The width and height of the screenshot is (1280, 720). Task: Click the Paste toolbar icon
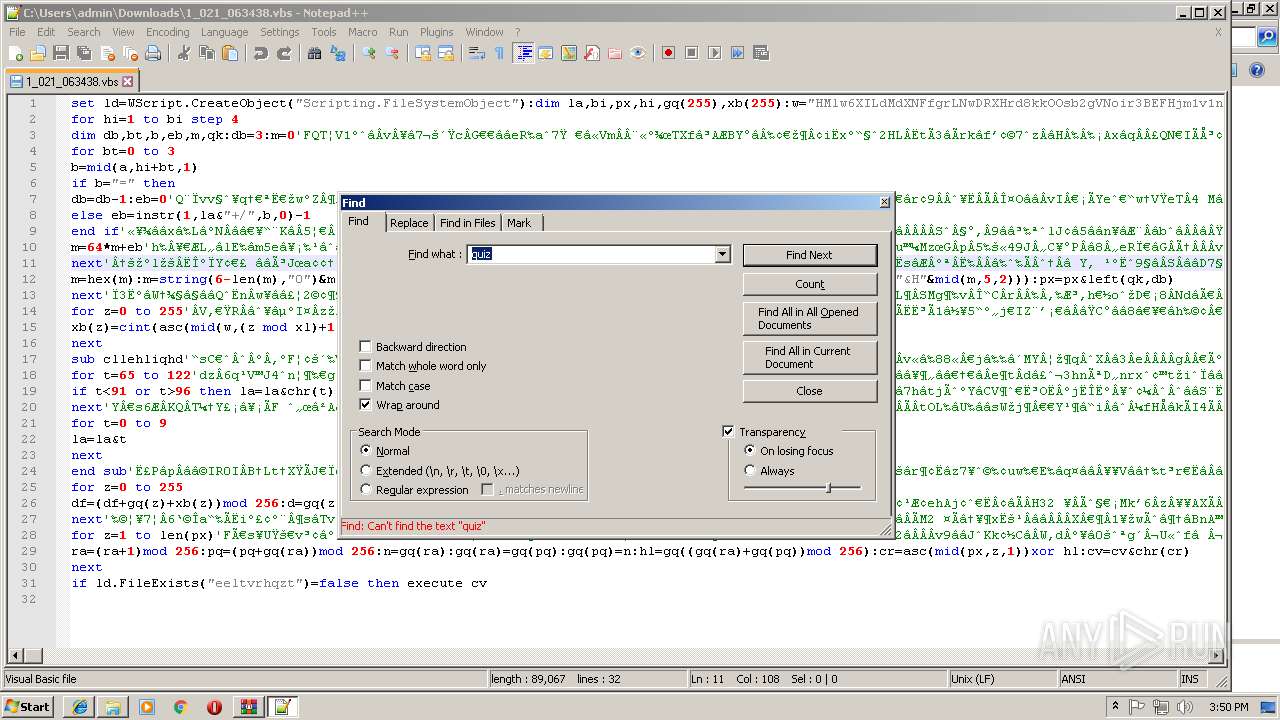(x=229, y=53)
